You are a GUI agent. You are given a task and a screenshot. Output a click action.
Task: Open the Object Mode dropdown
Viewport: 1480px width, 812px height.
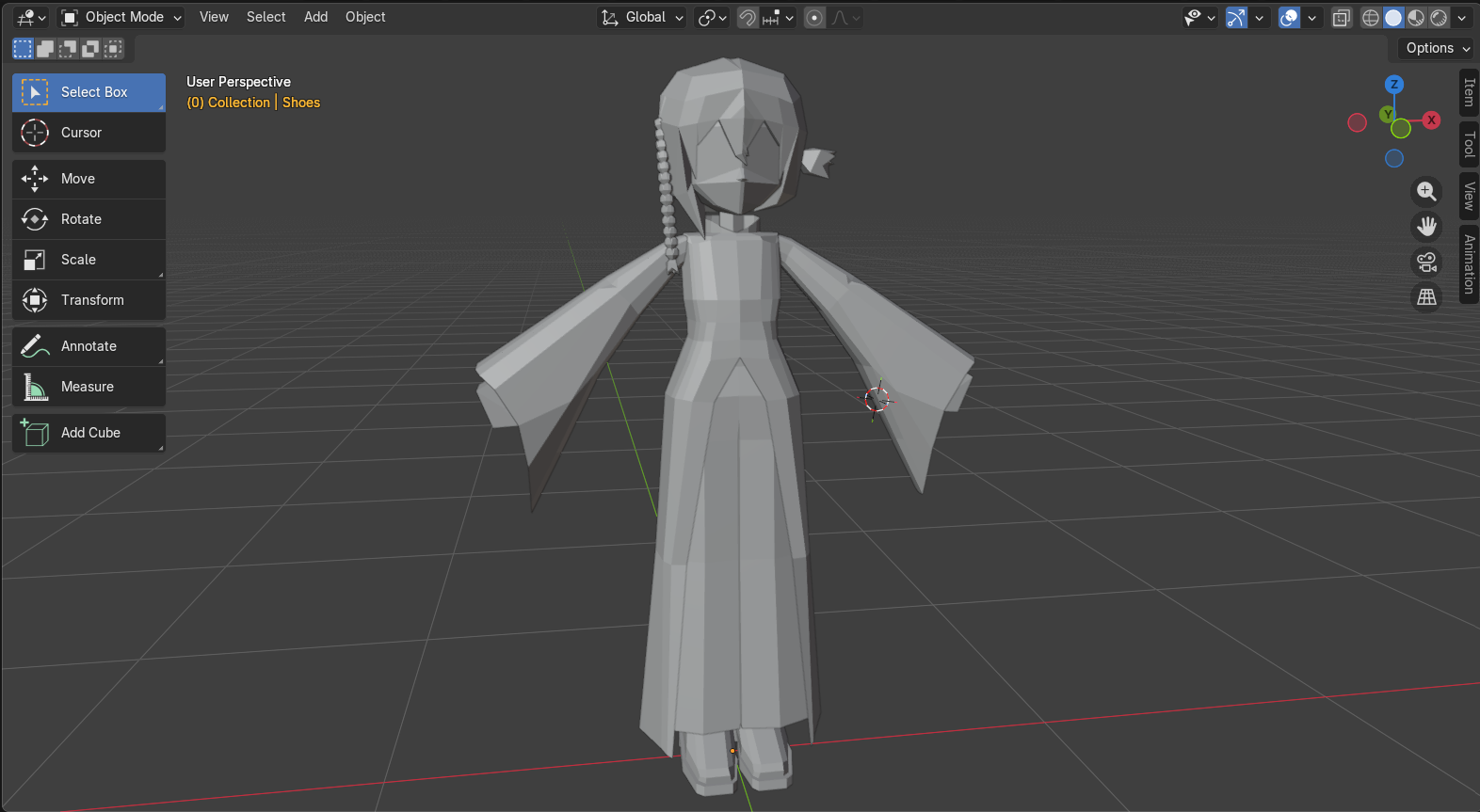(121, 17)
